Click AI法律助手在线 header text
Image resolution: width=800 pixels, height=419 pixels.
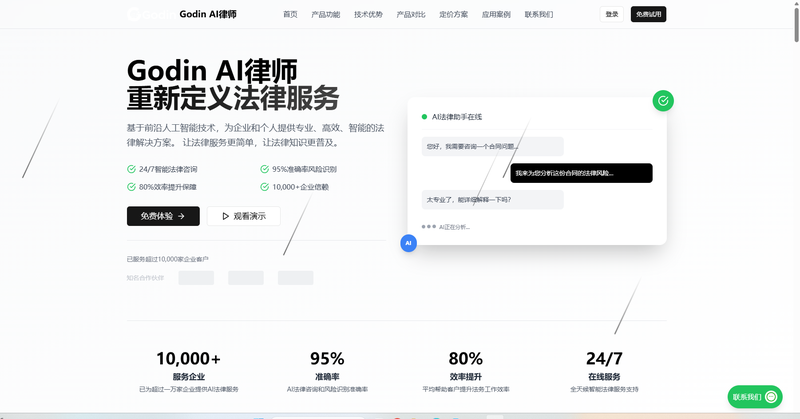[x=457, y=117]
